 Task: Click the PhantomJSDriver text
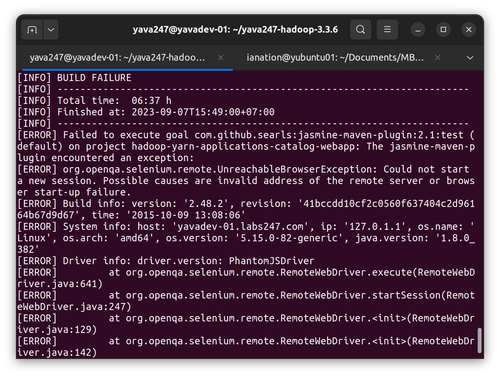[x=271, y=261]
